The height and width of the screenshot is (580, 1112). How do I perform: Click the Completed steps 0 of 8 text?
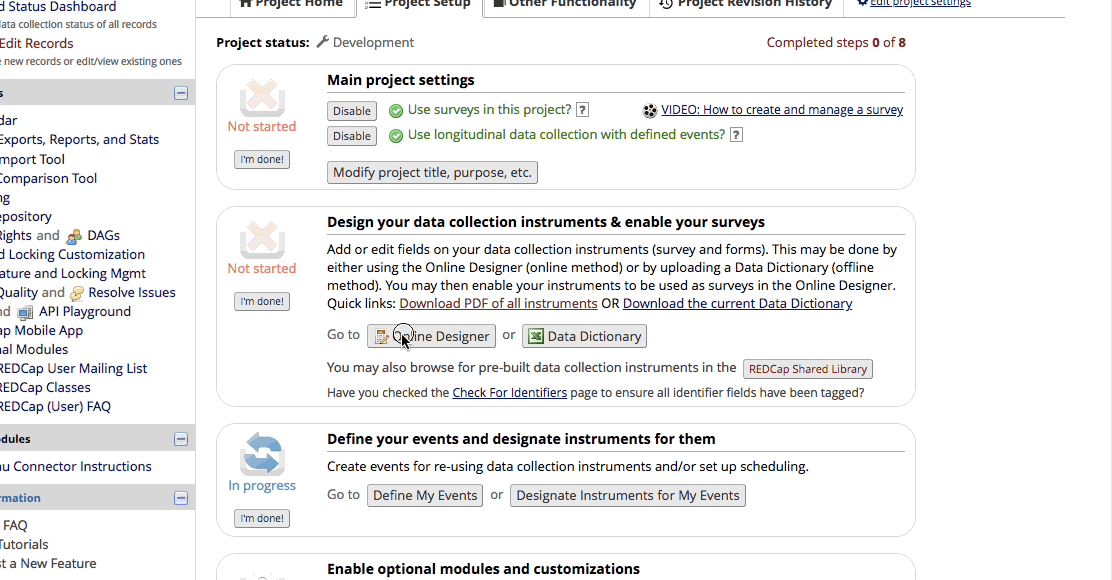(x=835, y=43)
